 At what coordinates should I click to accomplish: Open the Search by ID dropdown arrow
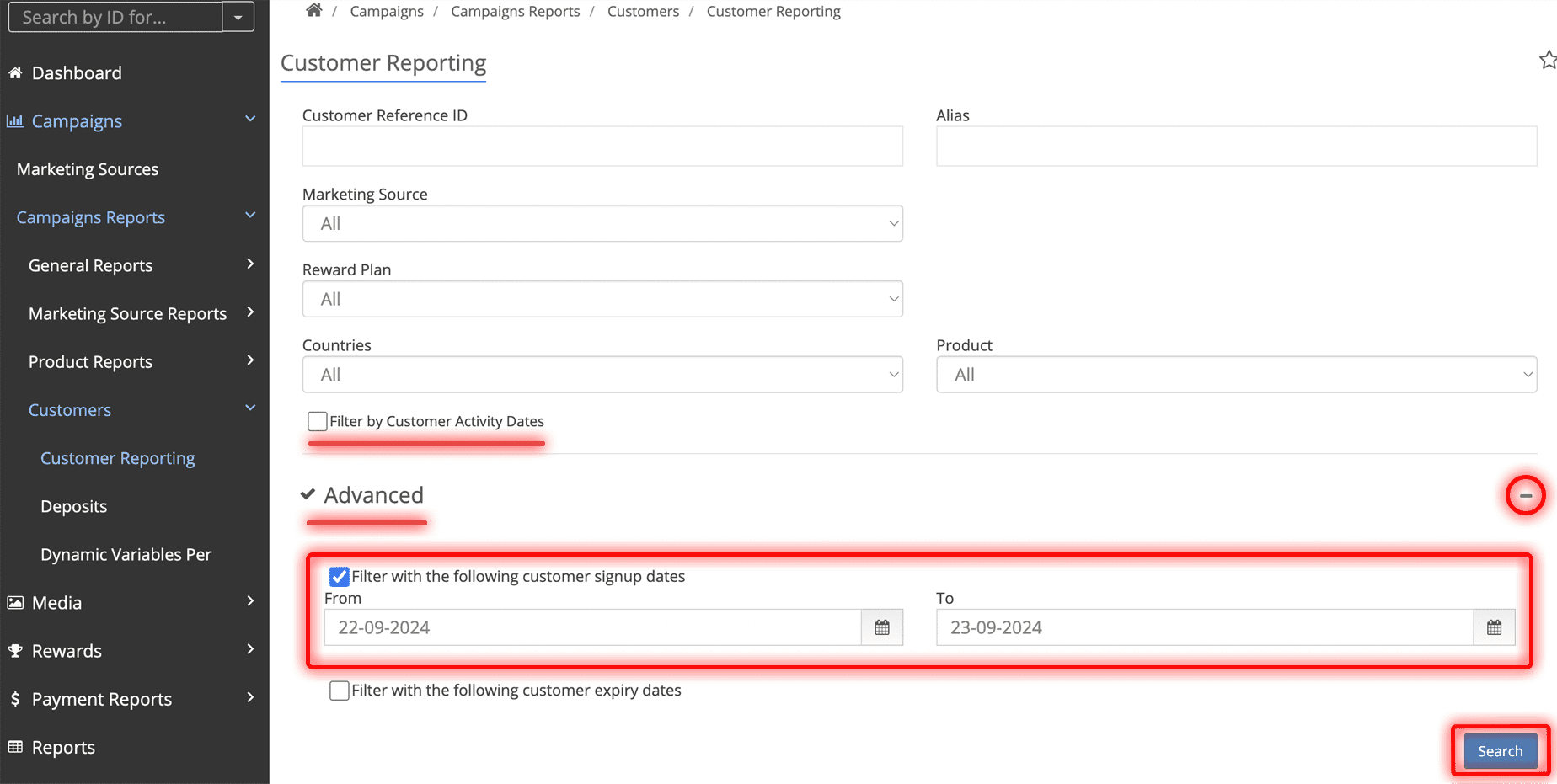(x=238, y=17)
